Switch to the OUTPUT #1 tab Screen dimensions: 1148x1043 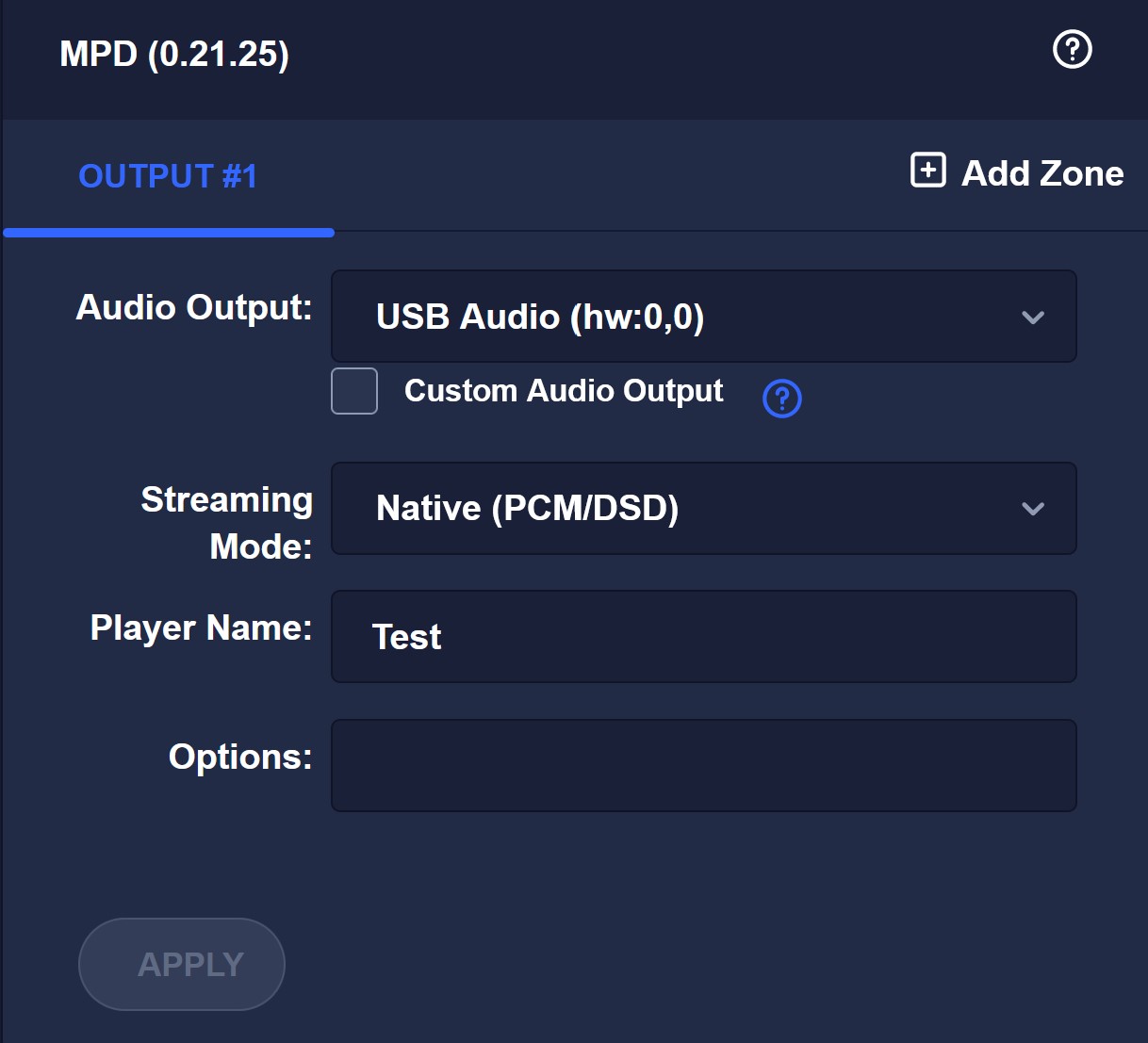pyautogui.click(x=168, y=176)
